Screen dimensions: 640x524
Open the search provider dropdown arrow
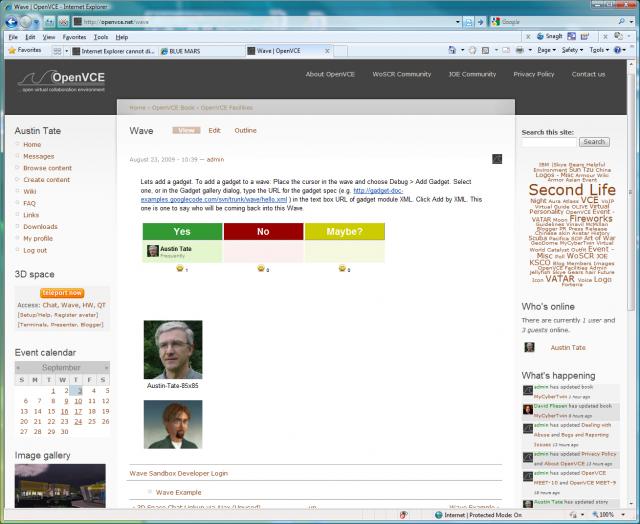(631, 22)
